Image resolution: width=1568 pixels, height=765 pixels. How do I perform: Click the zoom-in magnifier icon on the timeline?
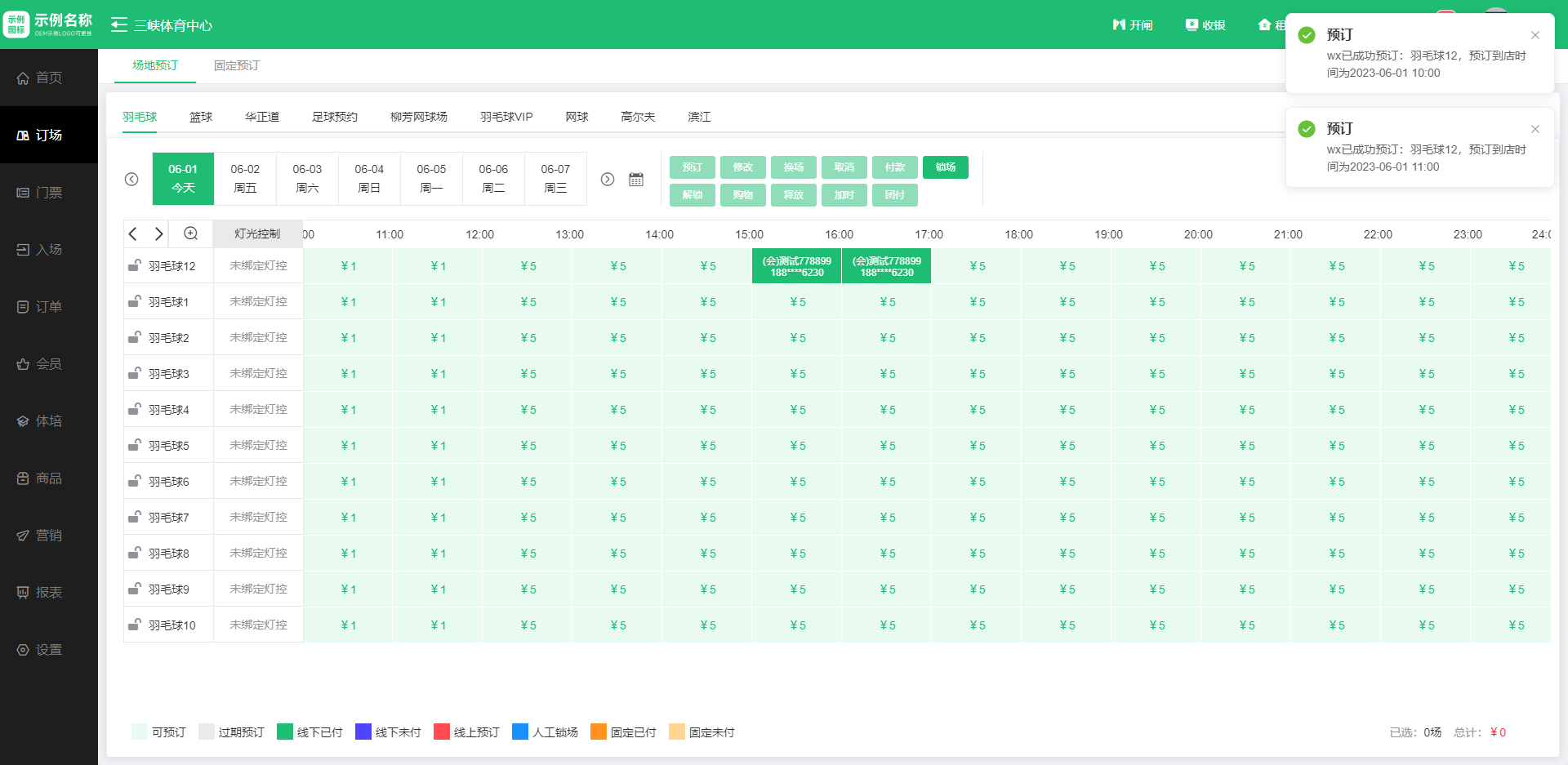point(190,234)
